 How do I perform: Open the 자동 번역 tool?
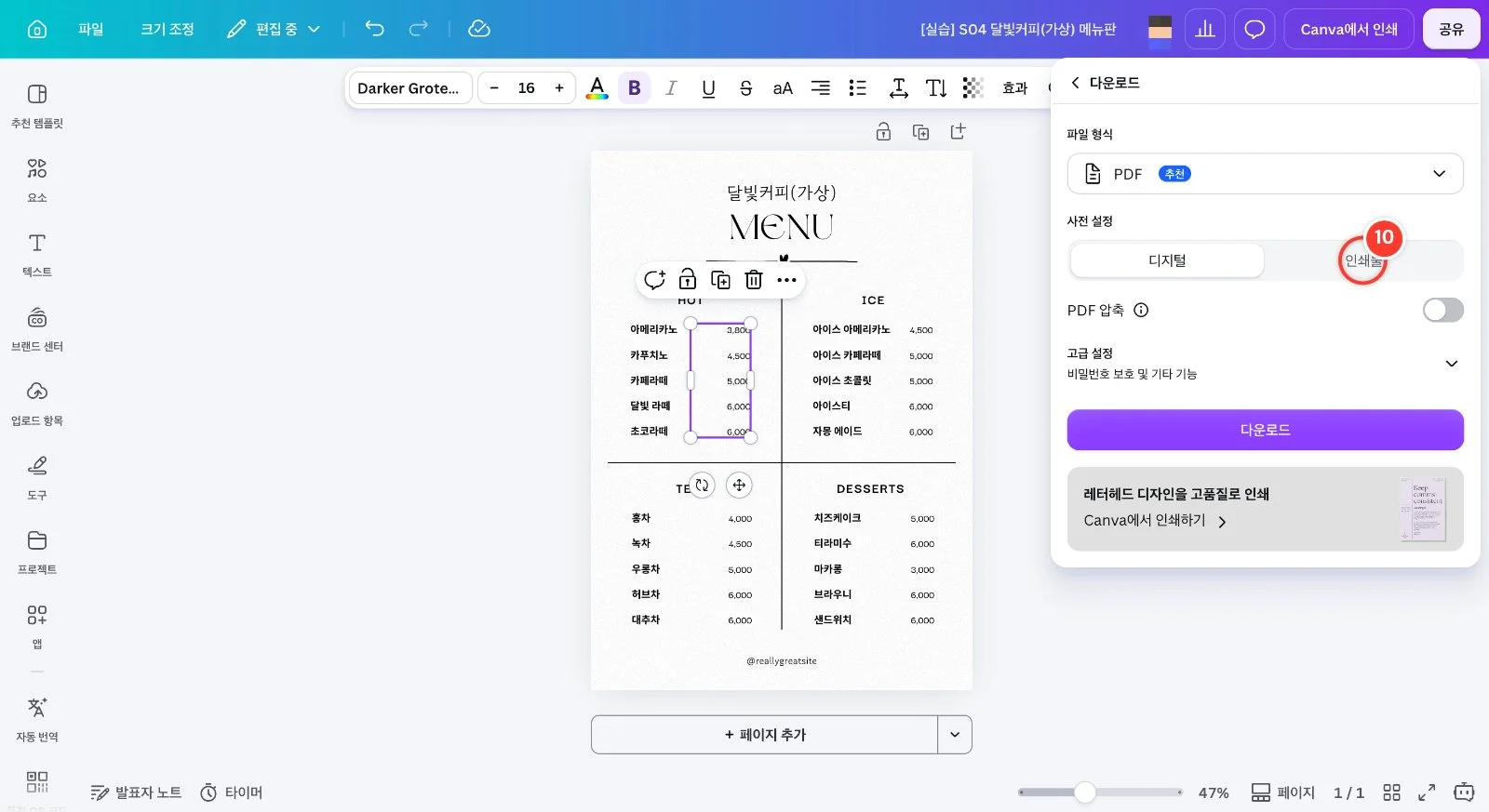coord(37,720)
